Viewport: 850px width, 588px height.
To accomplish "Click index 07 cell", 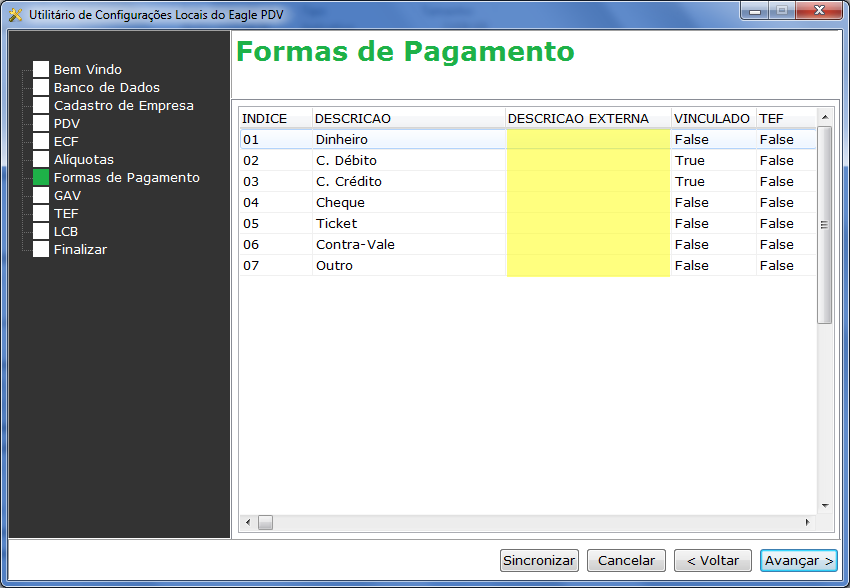I will (x=276, y=266).
